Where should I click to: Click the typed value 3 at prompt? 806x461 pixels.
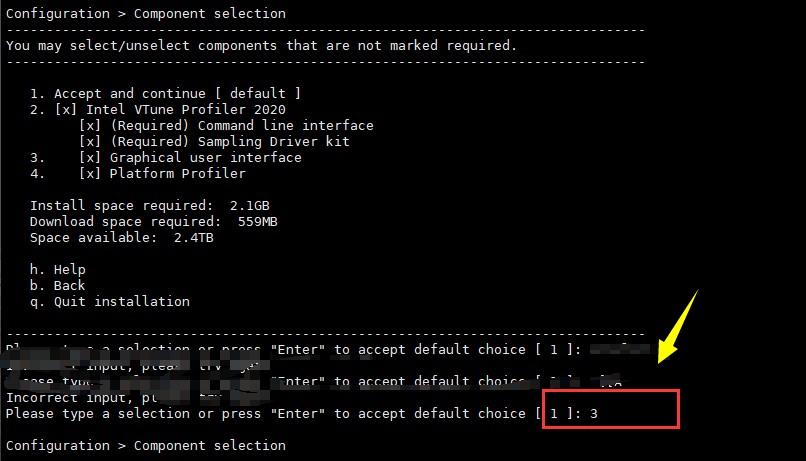[594, 414]
